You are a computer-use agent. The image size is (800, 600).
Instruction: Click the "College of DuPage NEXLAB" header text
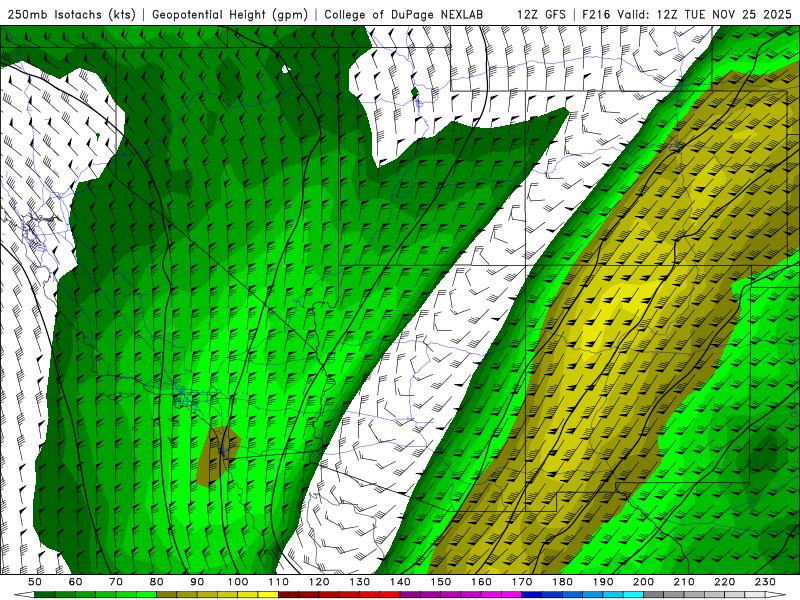point(404,14)
